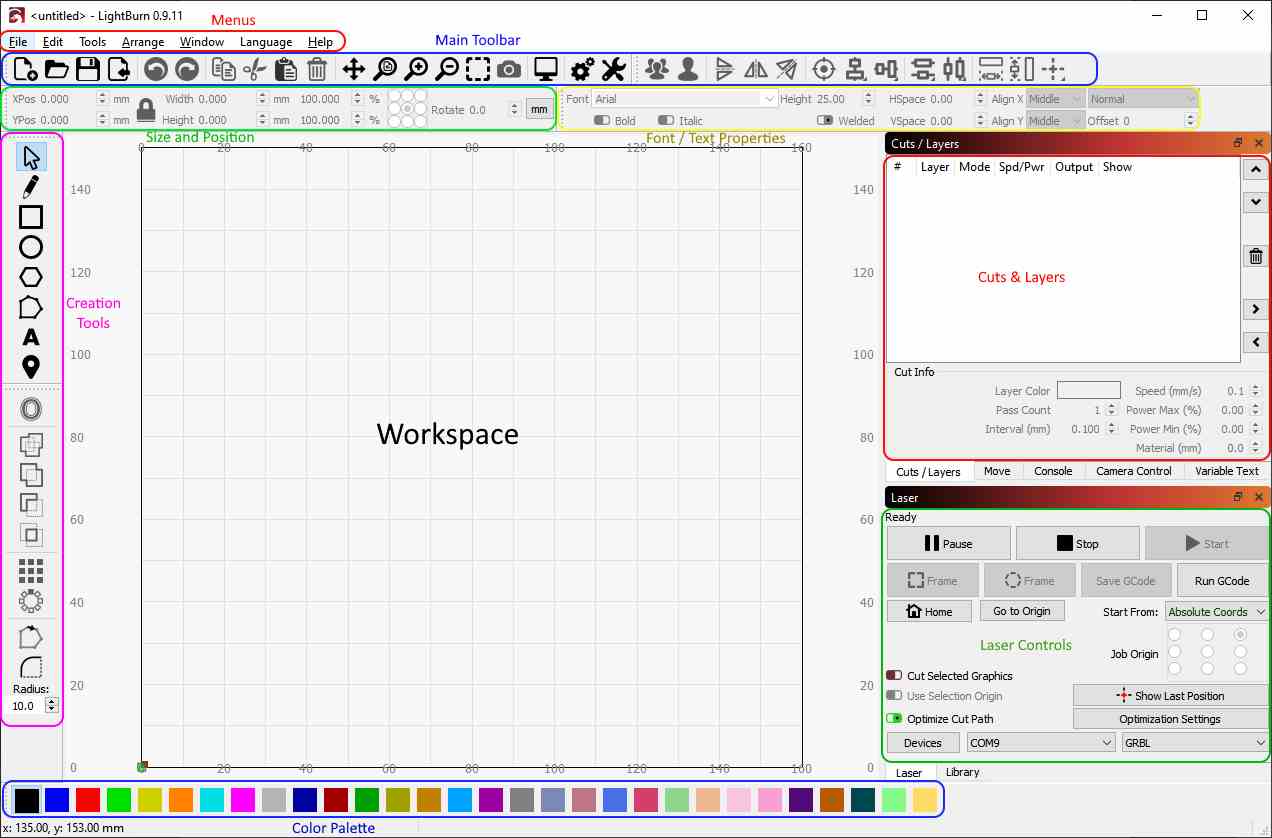Select the Ellipse creation tool
Viewport: 1272px width, 838px height.
click(31, 247)
